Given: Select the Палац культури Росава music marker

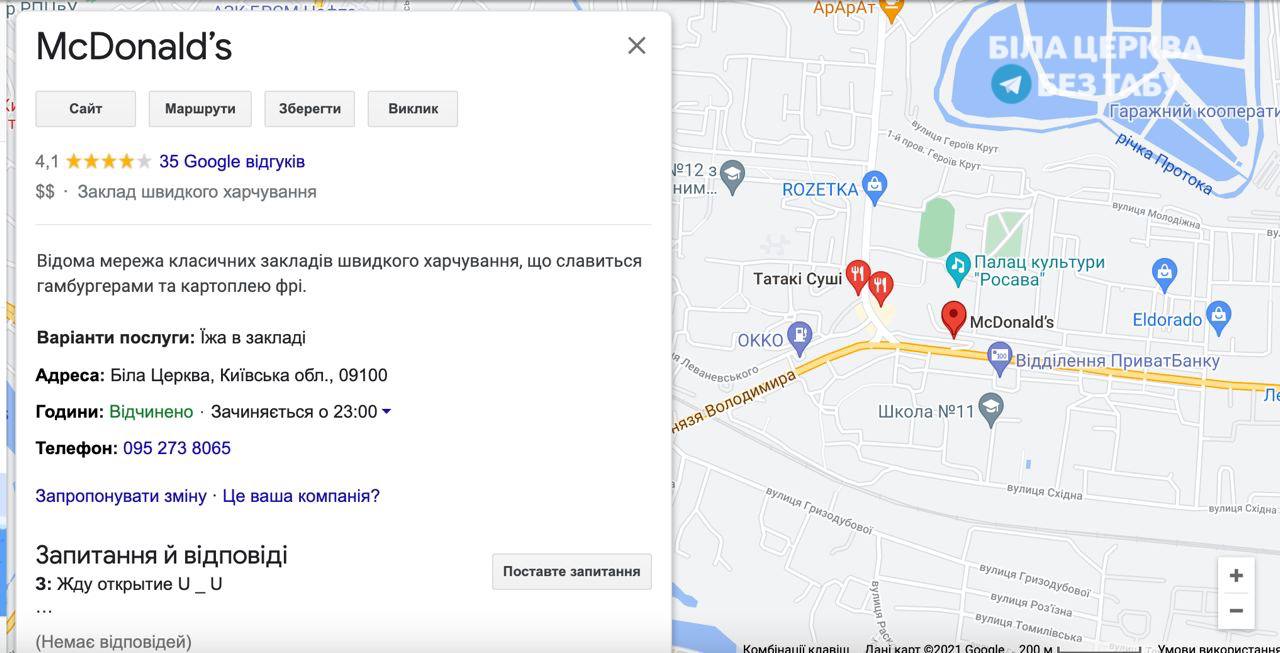Looking at the screenshot, I should click(958, 266).
